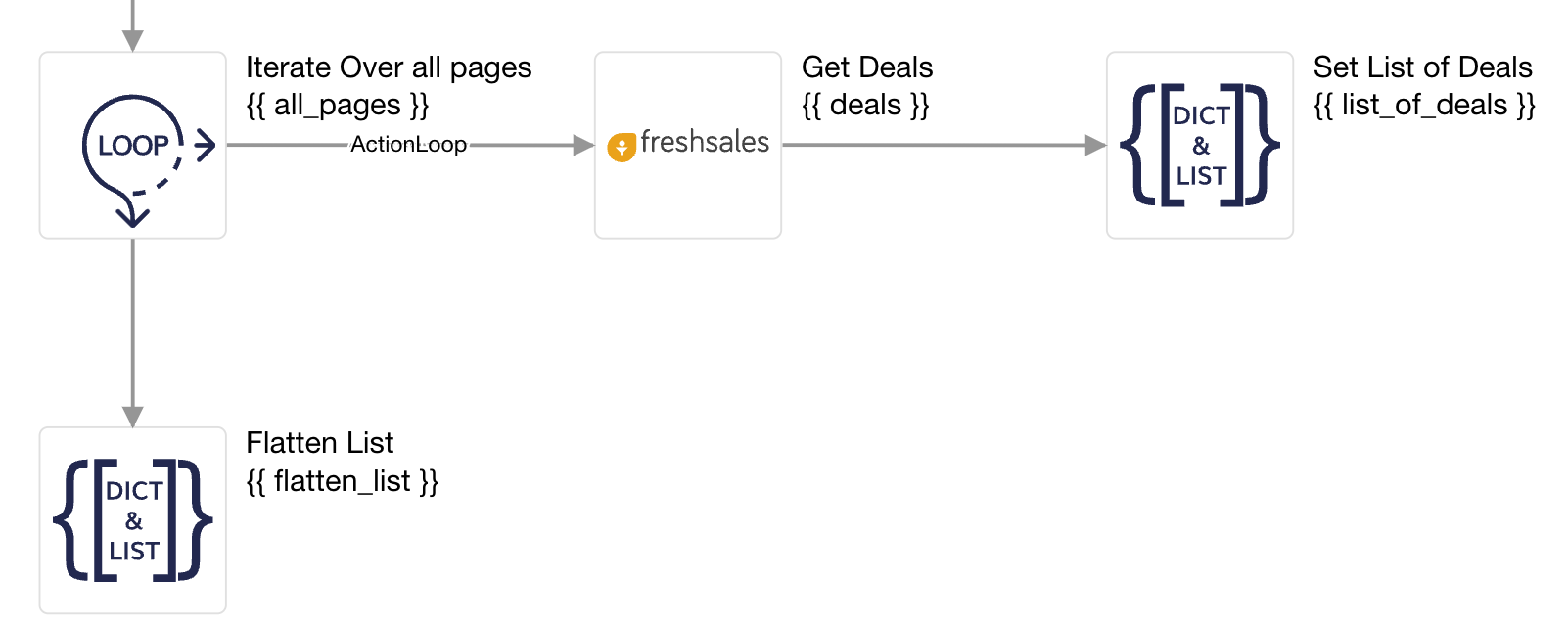The width and height of the screenshot is (1568, 624).
Task: Click the orange Freshsales logo badge
Action: tap(622, 148)
